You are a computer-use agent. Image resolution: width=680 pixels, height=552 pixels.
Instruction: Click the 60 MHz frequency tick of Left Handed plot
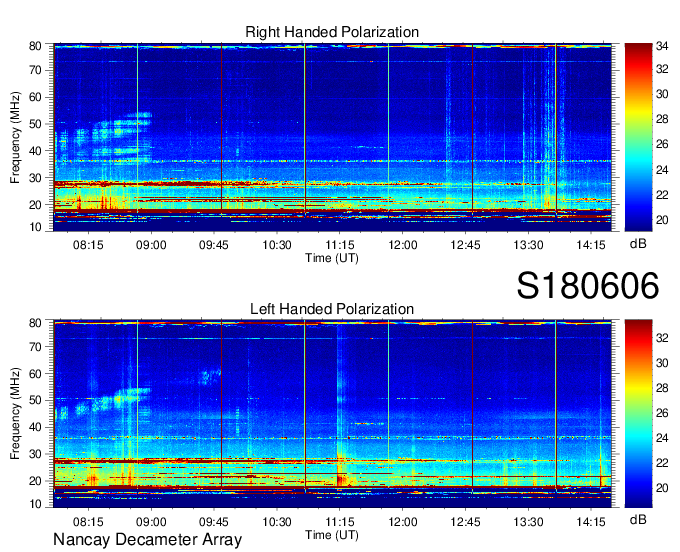35,374
